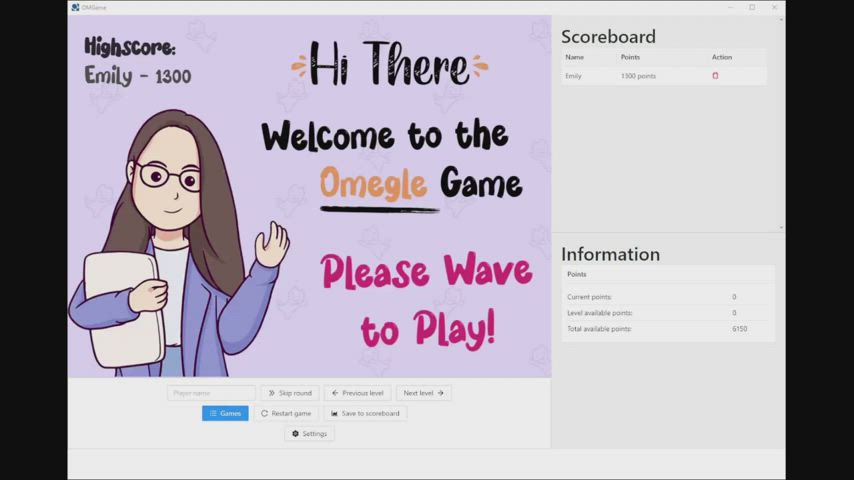The width and height of the screenshot is (854, 480).
Task: Click the scoreboard scrollbar down arrow
Action: tap(782, 227)
